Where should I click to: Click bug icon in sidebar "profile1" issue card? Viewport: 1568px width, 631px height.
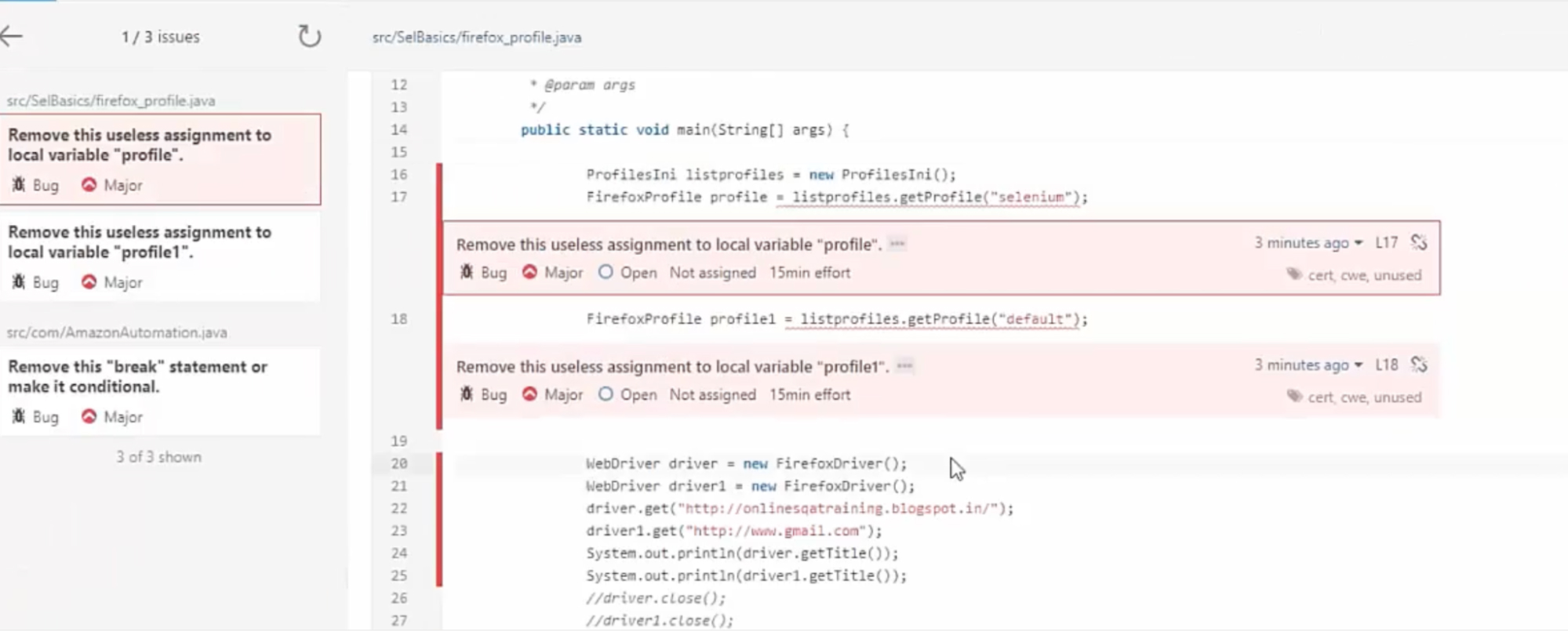coord(19,282)
